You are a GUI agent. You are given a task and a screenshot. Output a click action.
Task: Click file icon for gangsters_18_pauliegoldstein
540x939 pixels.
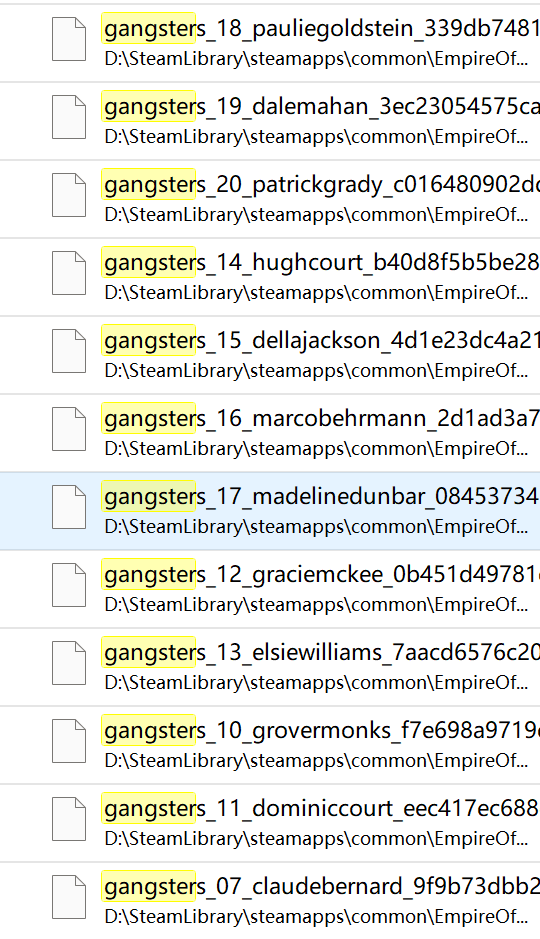point(69,40)
